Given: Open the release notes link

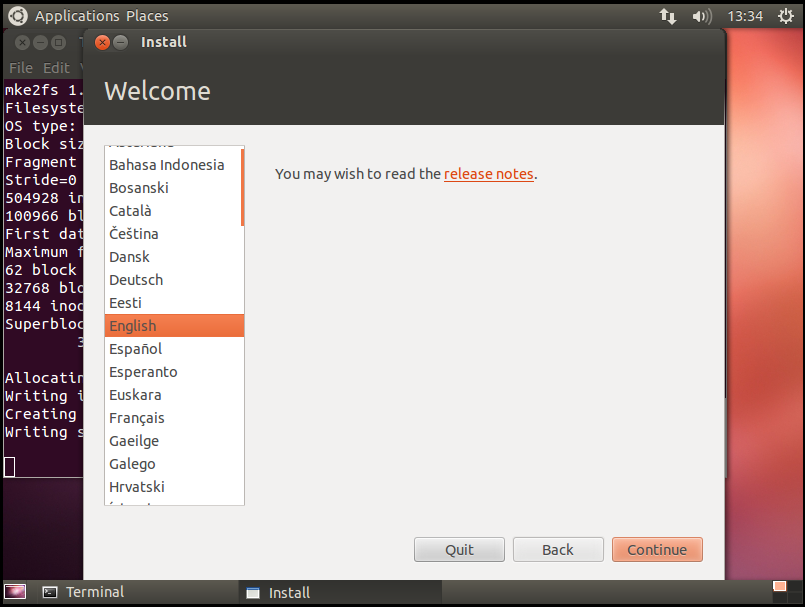Looking at the screenshot, I should tap(488, 174).
